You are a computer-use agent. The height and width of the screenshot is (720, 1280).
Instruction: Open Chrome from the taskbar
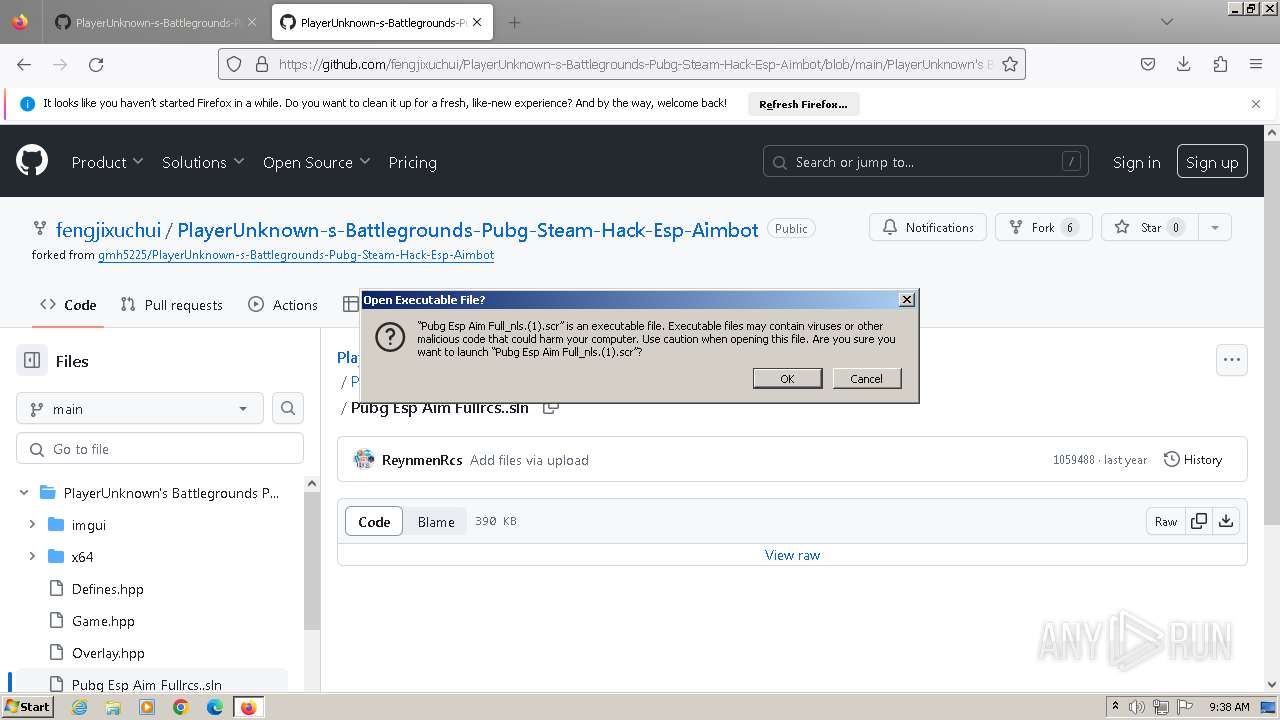point(181,707)
